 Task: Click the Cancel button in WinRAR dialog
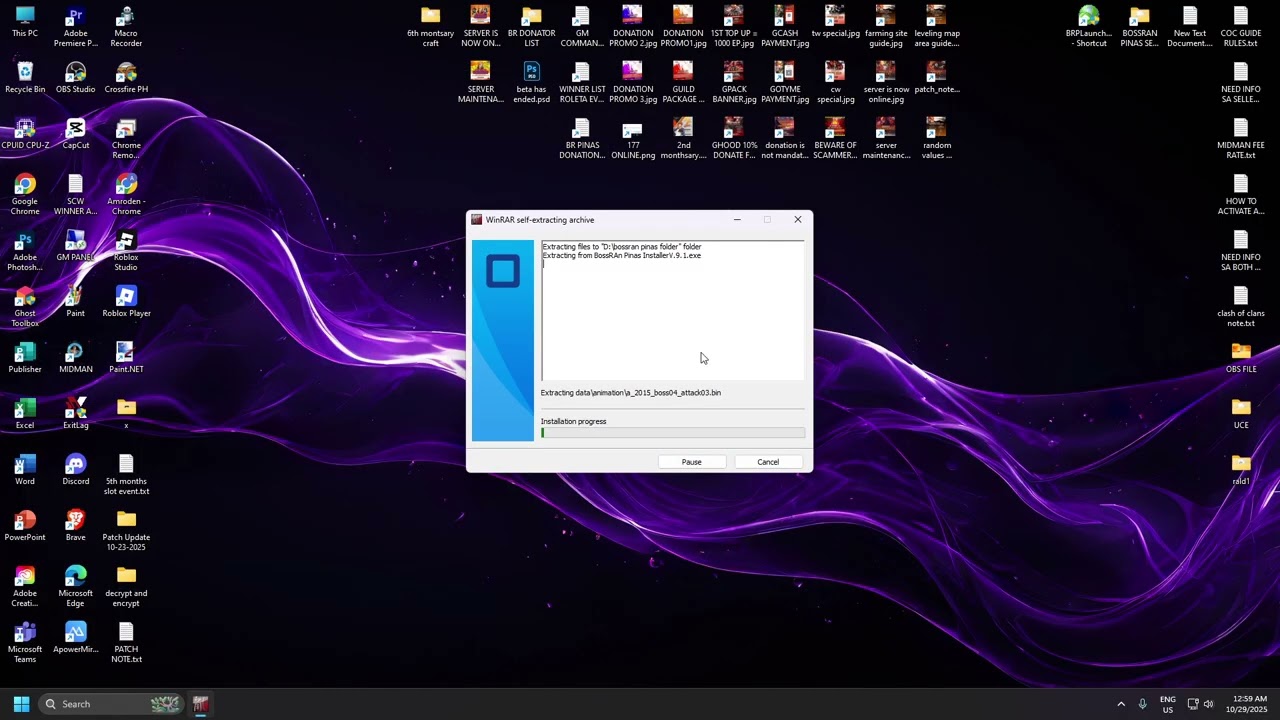point(768,462)
